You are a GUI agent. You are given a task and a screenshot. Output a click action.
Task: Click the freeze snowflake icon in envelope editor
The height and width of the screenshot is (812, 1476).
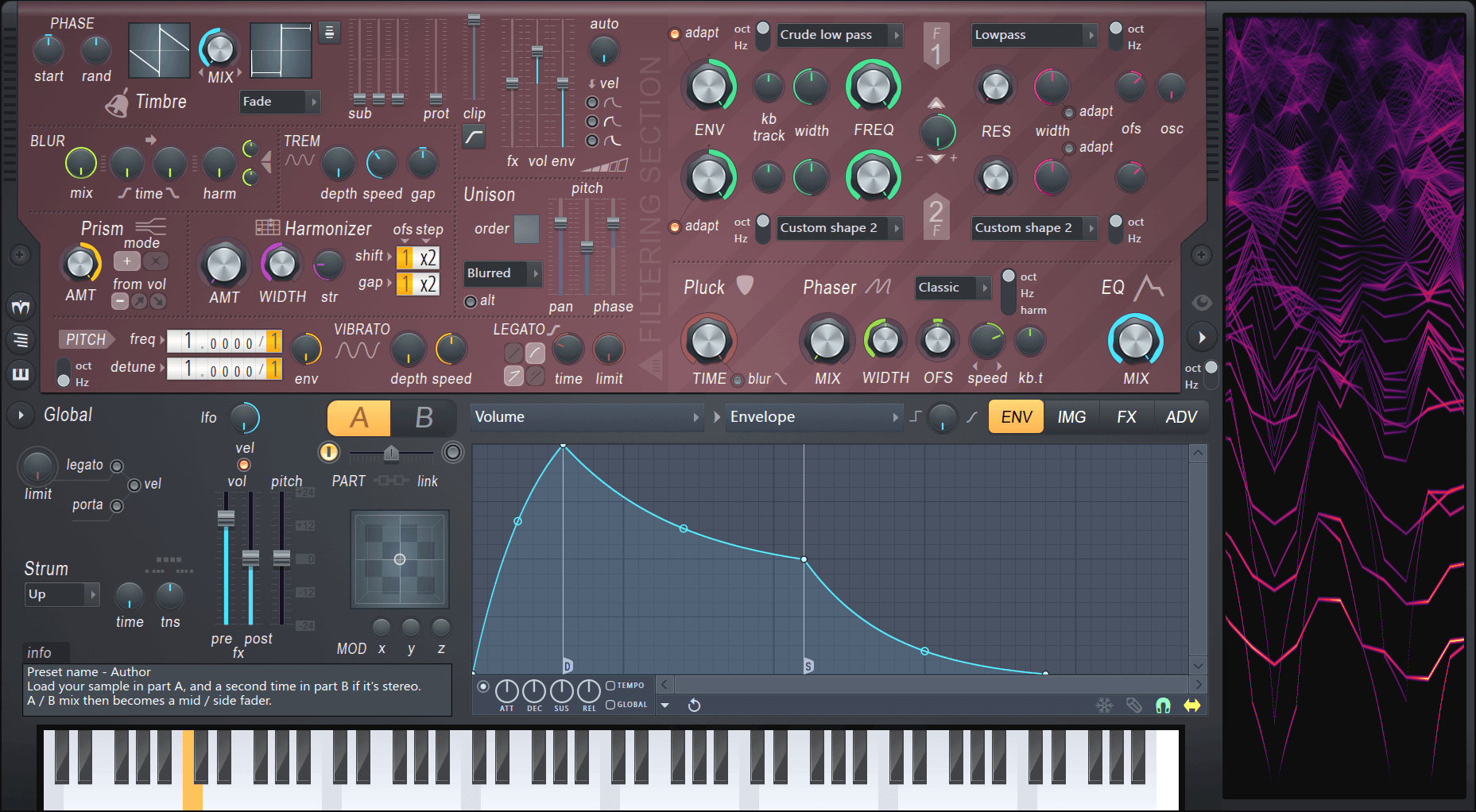click(1104, 705)
